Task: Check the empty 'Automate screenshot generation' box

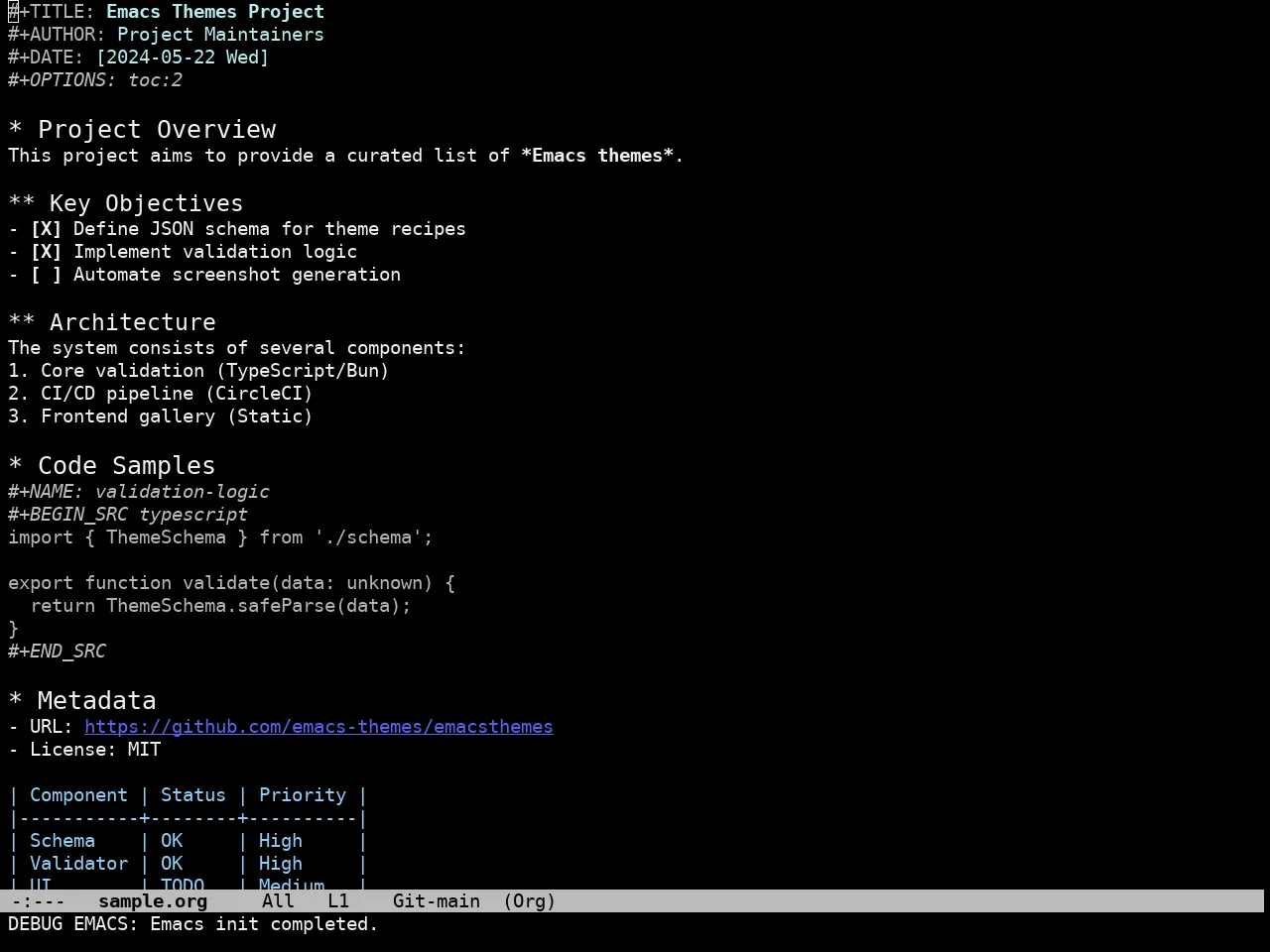Action: (46, 275)
